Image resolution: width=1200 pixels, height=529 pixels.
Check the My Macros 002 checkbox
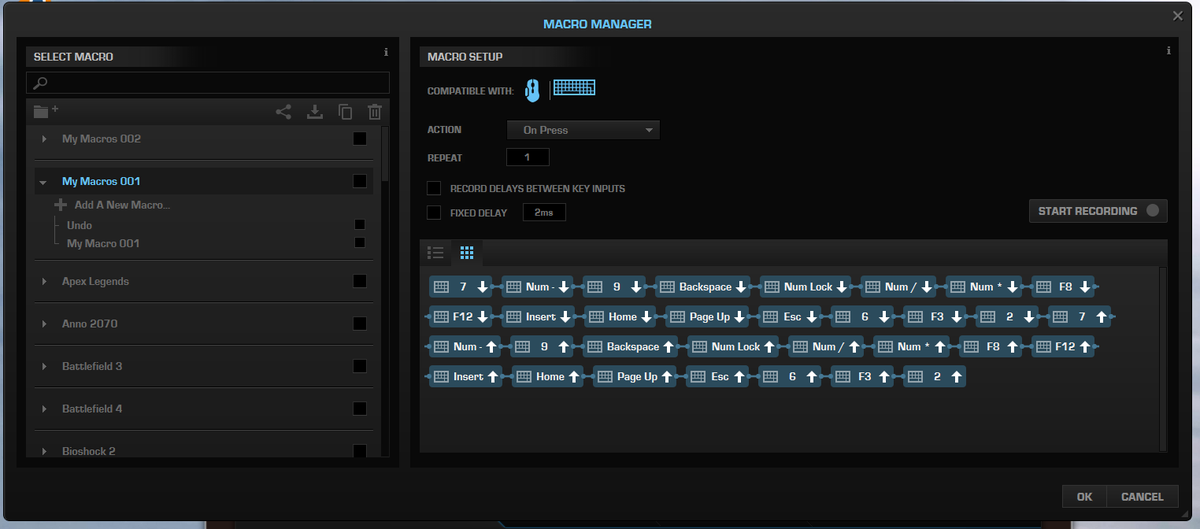(x=360, y=139)
